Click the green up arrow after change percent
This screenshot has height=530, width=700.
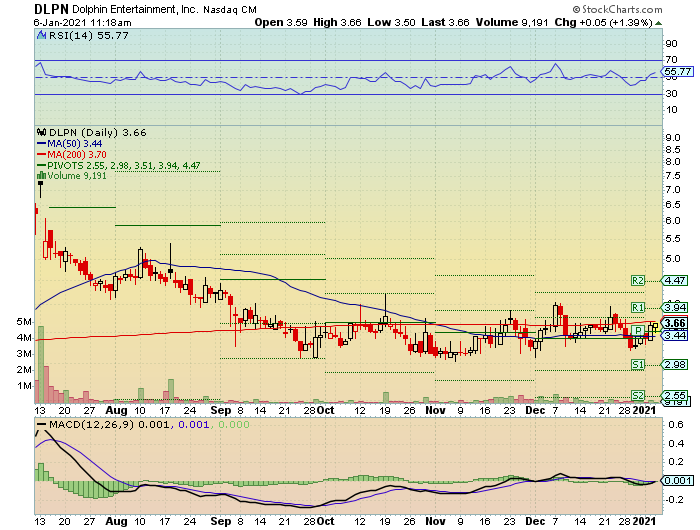(658, 23)
